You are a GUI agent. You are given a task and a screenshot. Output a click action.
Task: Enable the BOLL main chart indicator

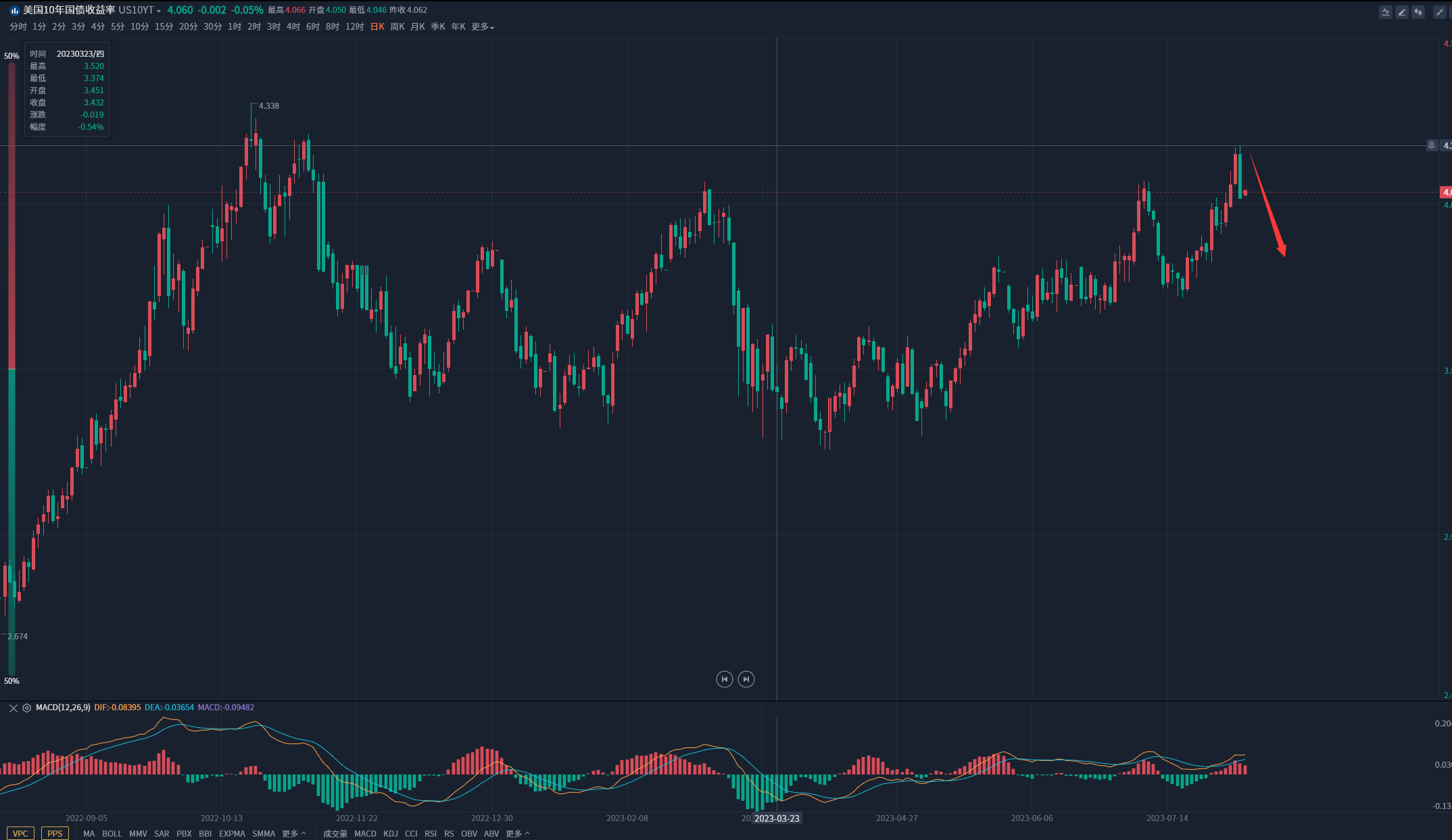(112, 833)
